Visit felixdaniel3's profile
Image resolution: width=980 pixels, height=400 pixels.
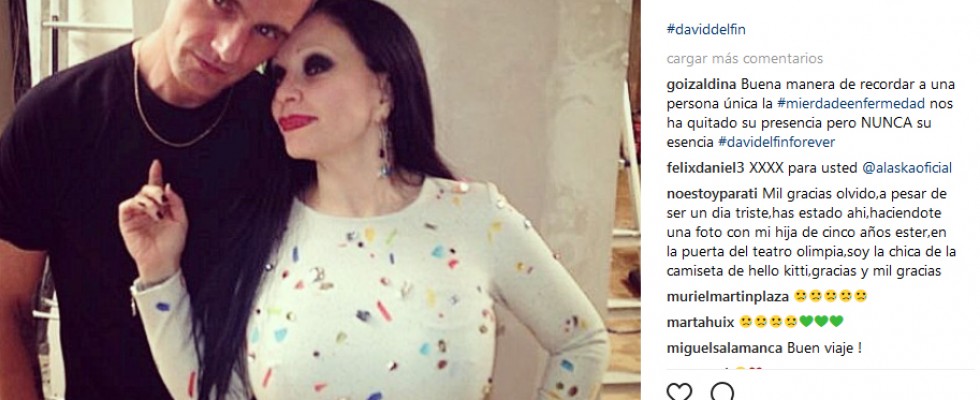pyautogui.click(x=704, y=168)
